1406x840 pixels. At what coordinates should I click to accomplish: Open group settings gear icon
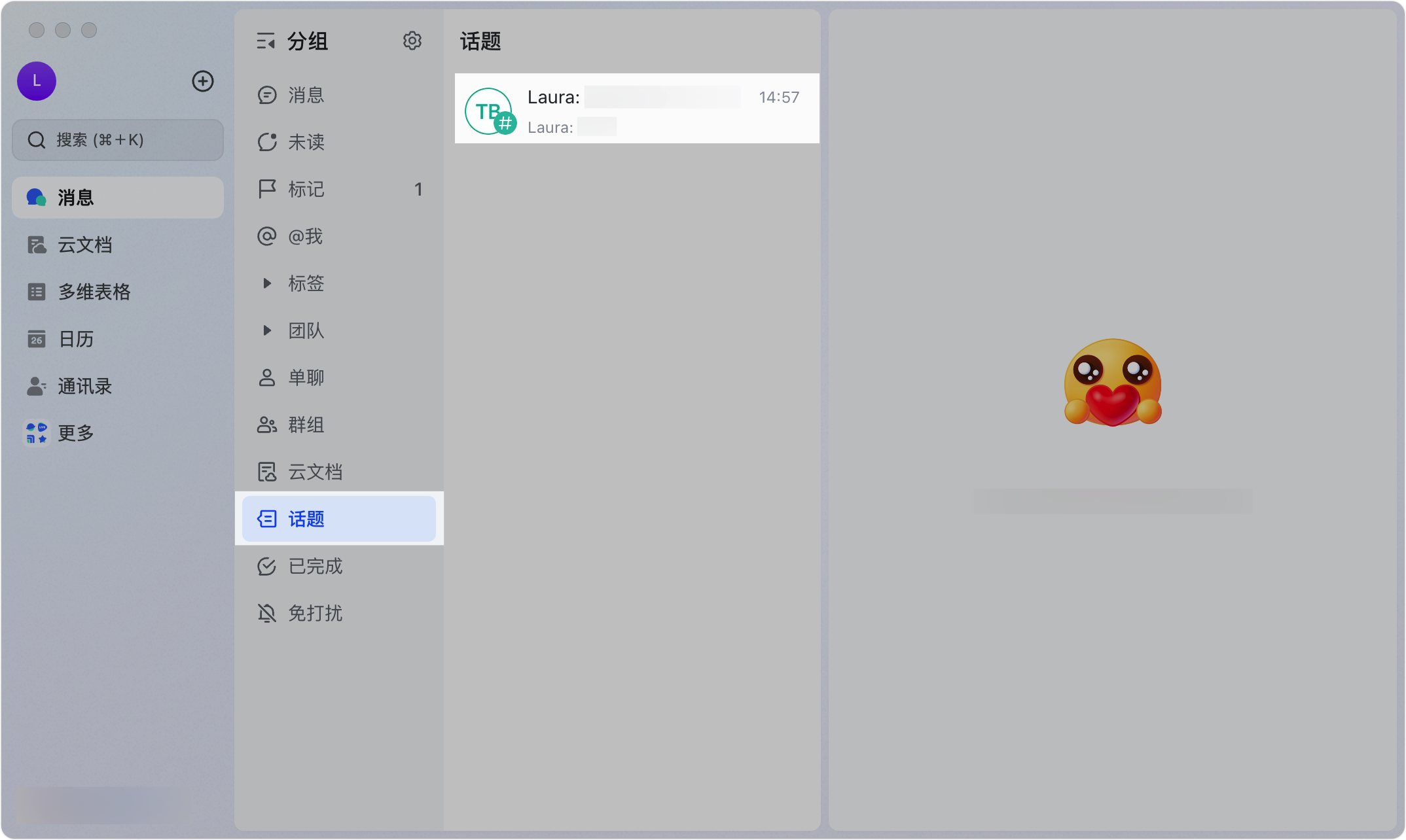(412, 41)
